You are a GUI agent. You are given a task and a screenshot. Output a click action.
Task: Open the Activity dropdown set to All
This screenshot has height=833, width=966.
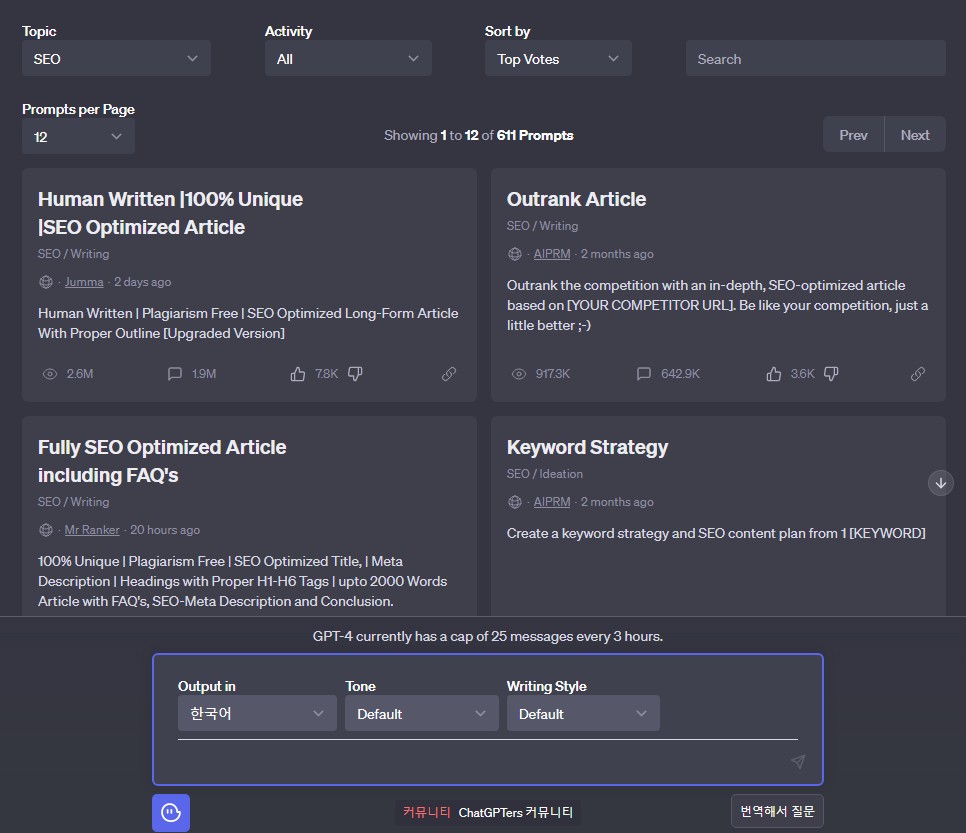click(x=348, y=59)
